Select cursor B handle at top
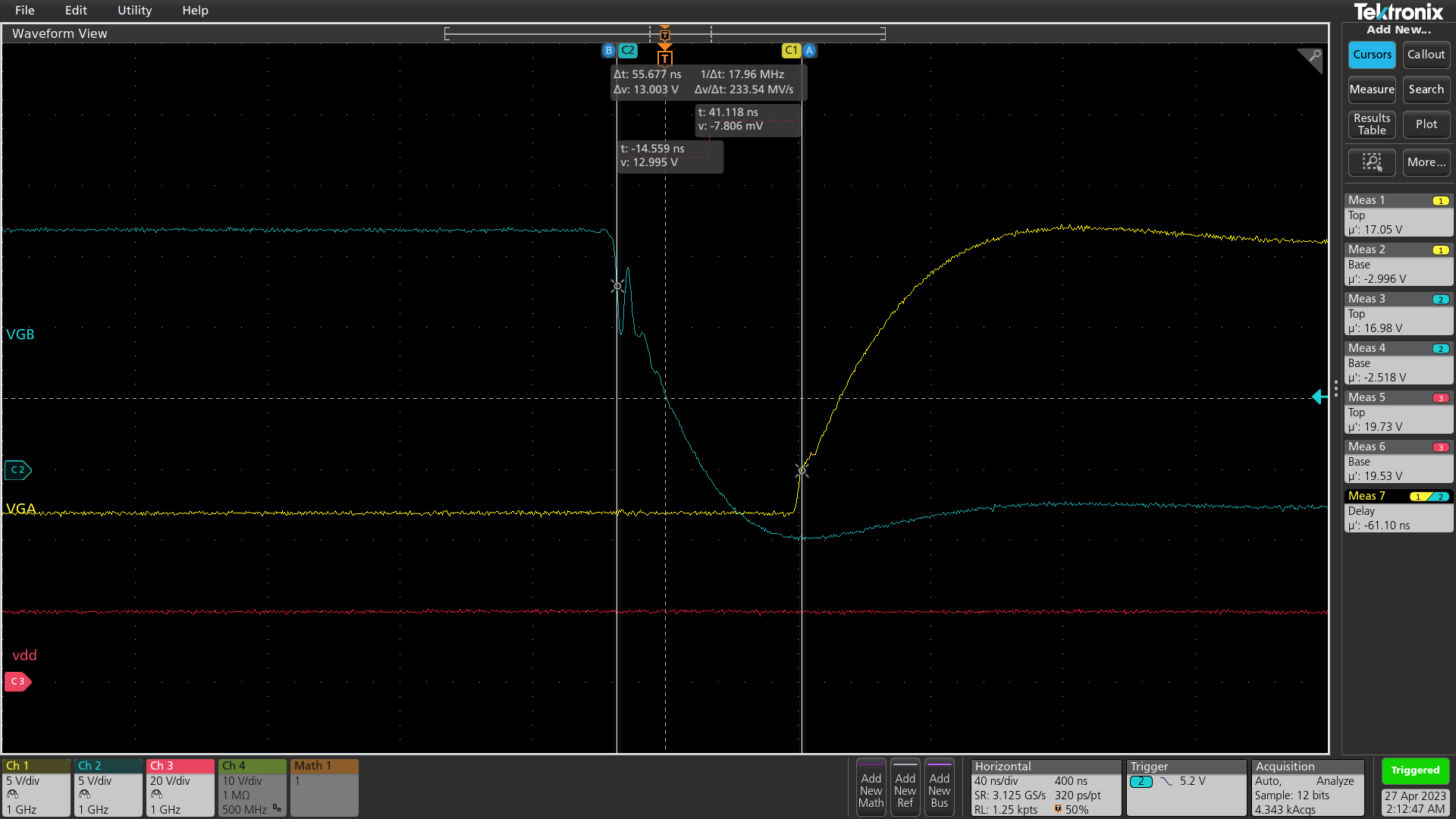 tap(608, 51)
